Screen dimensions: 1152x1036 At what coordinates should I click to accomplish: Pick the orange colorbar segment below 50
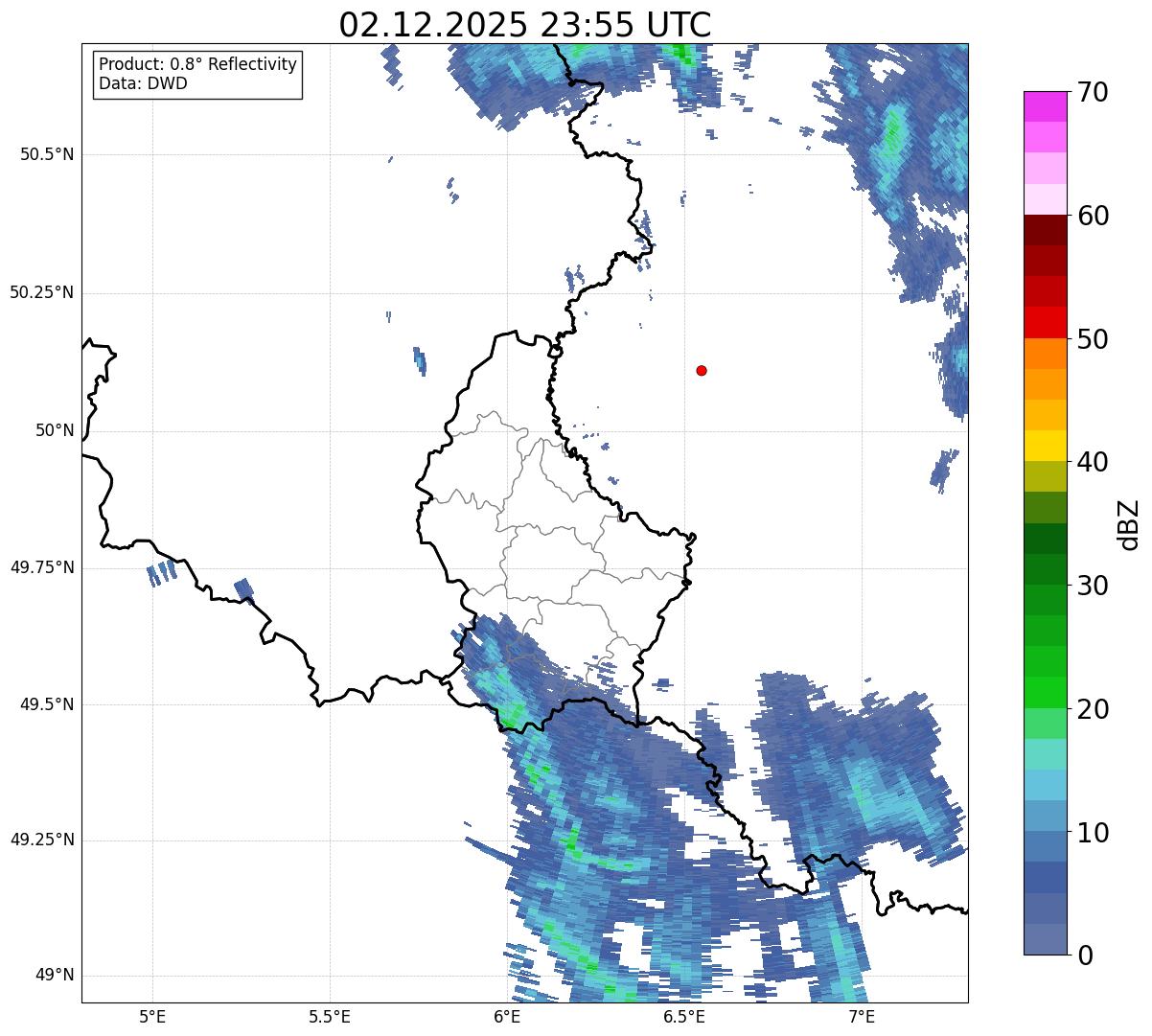pyautogui.click(x=1045, y=354)
